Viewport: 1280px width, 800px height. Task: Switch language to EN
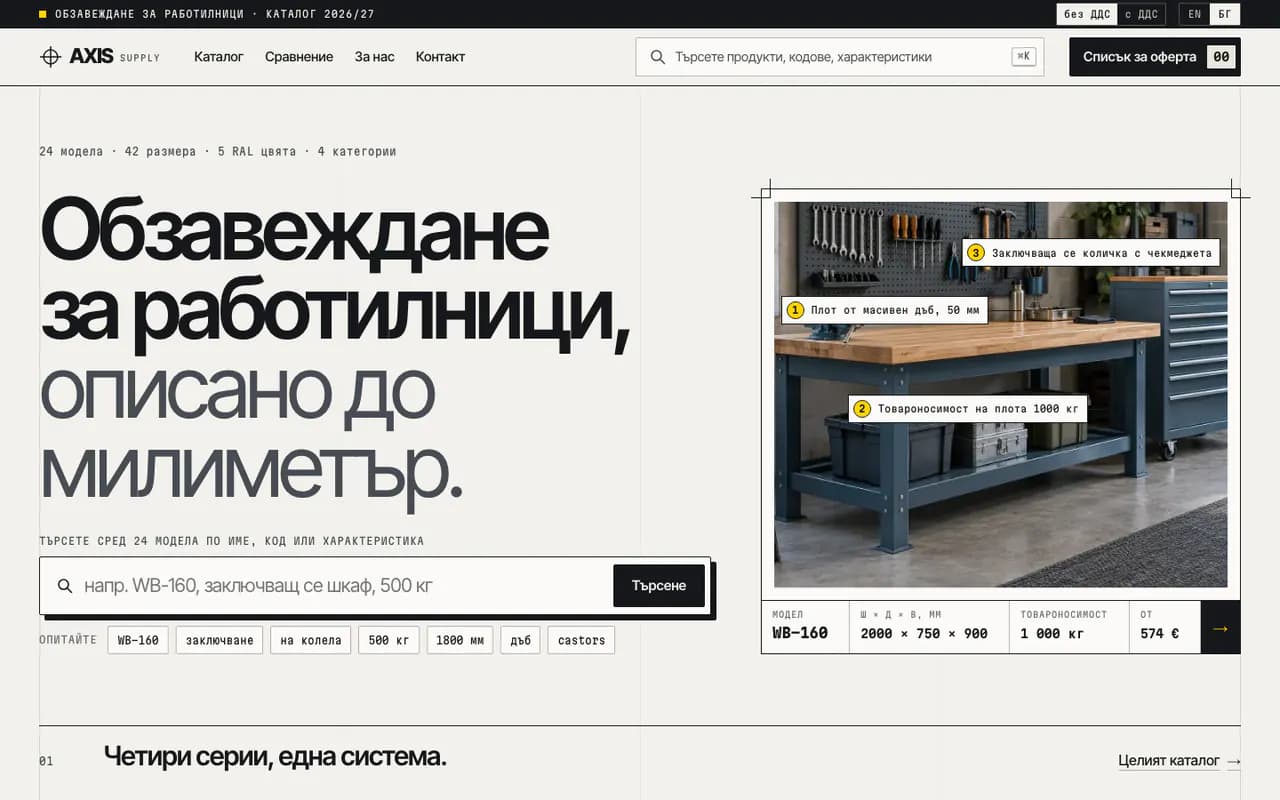pyautogui.click(x=1194, y=14)
